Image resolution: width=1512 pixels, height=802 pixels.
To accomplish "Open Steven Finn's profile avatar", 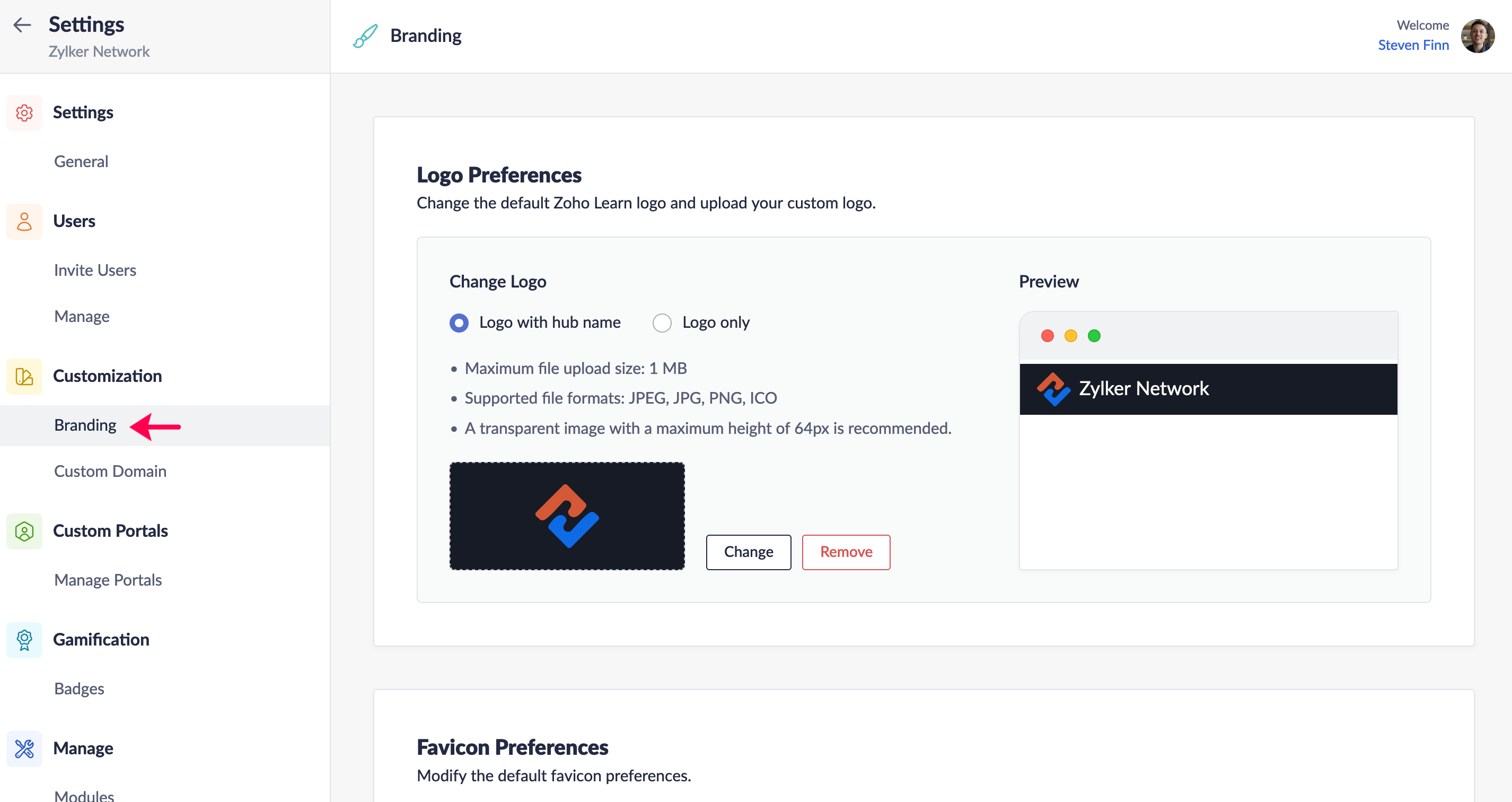I will click(x=1478, y=36).
